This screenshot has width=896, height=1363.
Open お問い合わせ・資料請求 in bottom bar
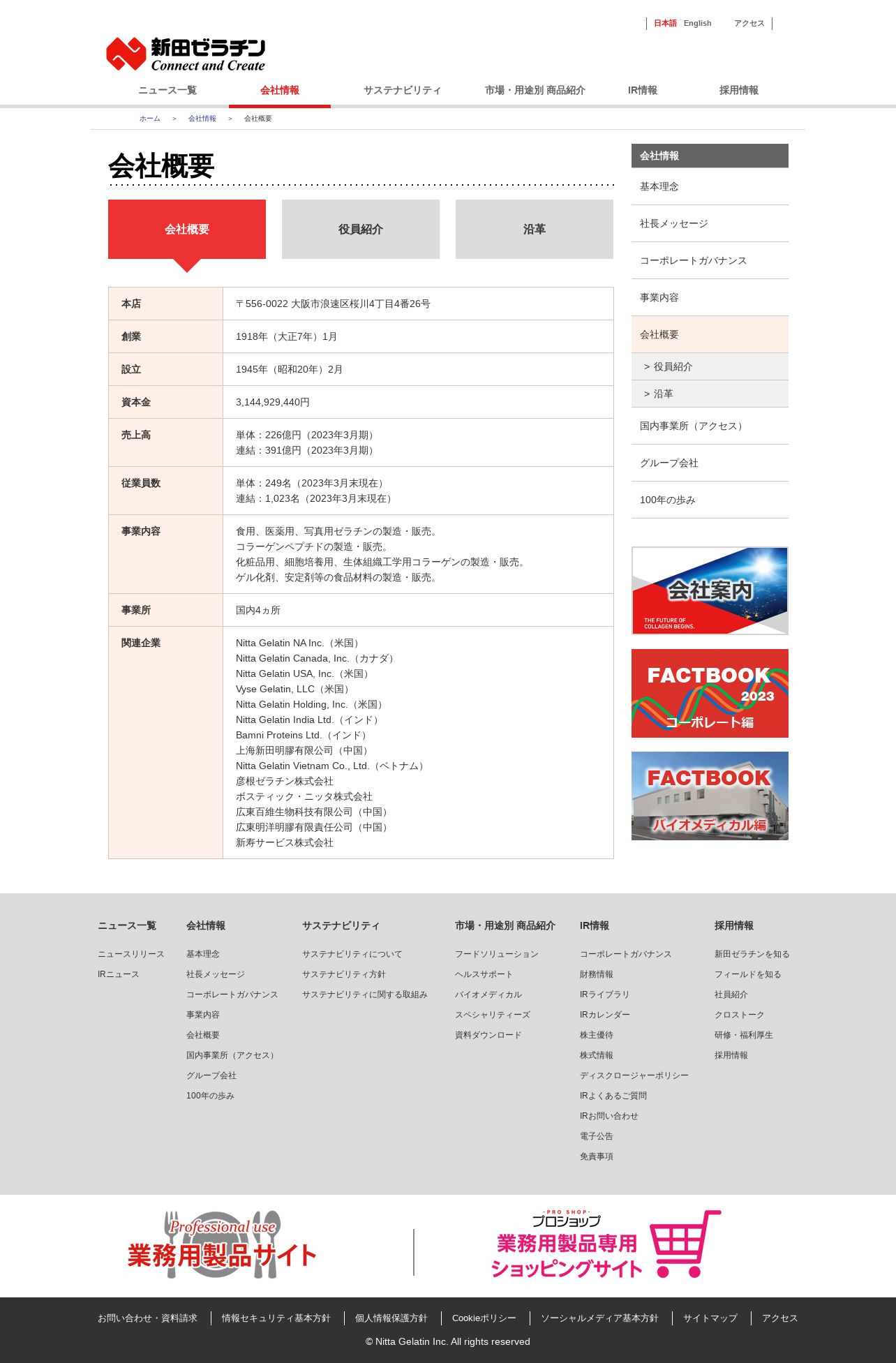[147, 1318]
